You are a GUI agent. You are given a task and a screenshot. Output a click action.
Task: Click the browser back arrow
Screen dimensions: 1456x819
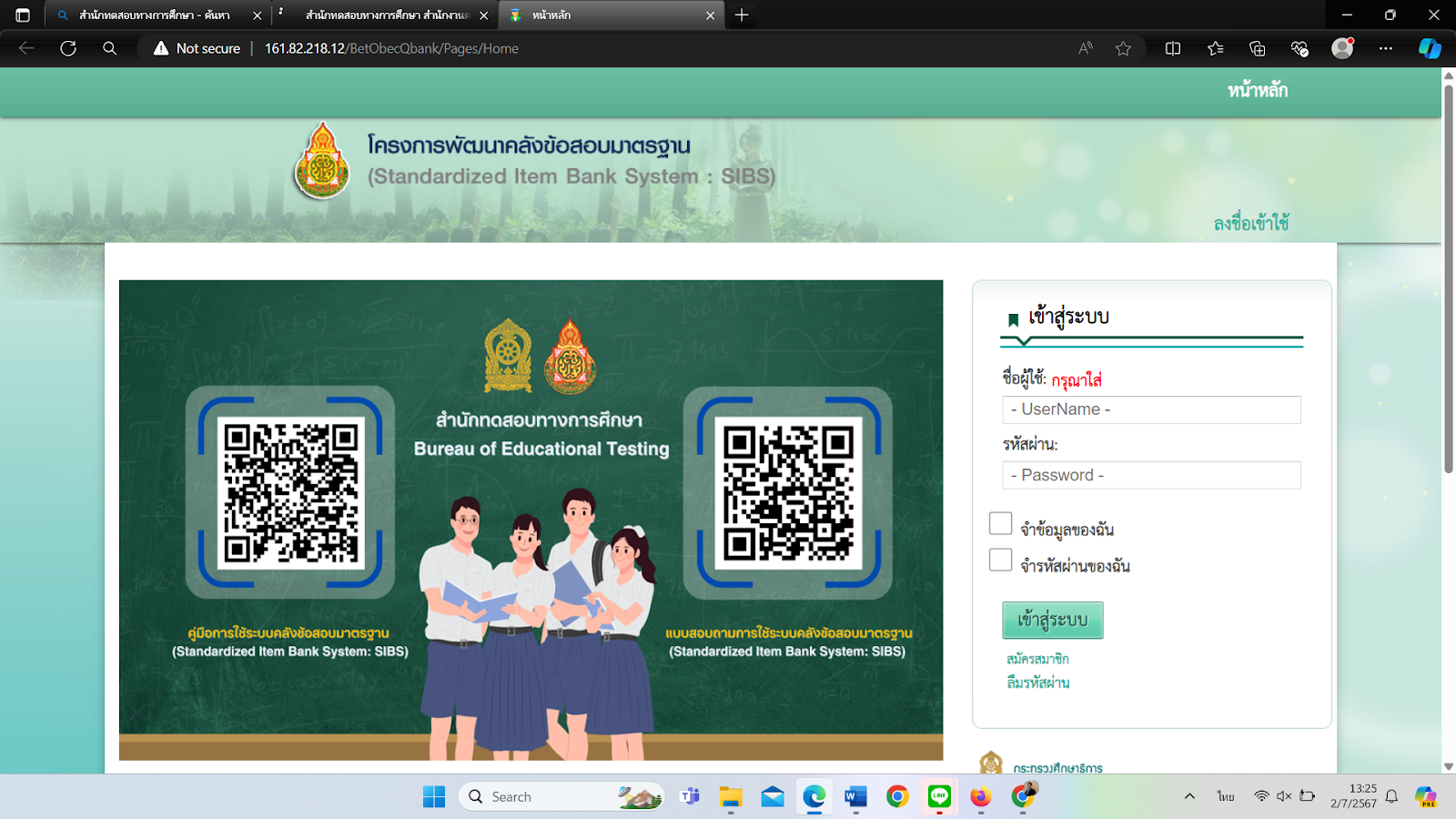click(x=26, y=48)
